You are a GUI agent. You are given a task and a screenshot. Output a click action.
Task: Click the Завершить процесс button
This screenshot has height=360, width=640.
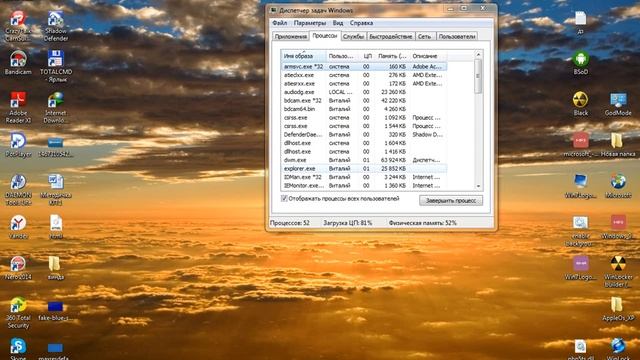[451, 200]
